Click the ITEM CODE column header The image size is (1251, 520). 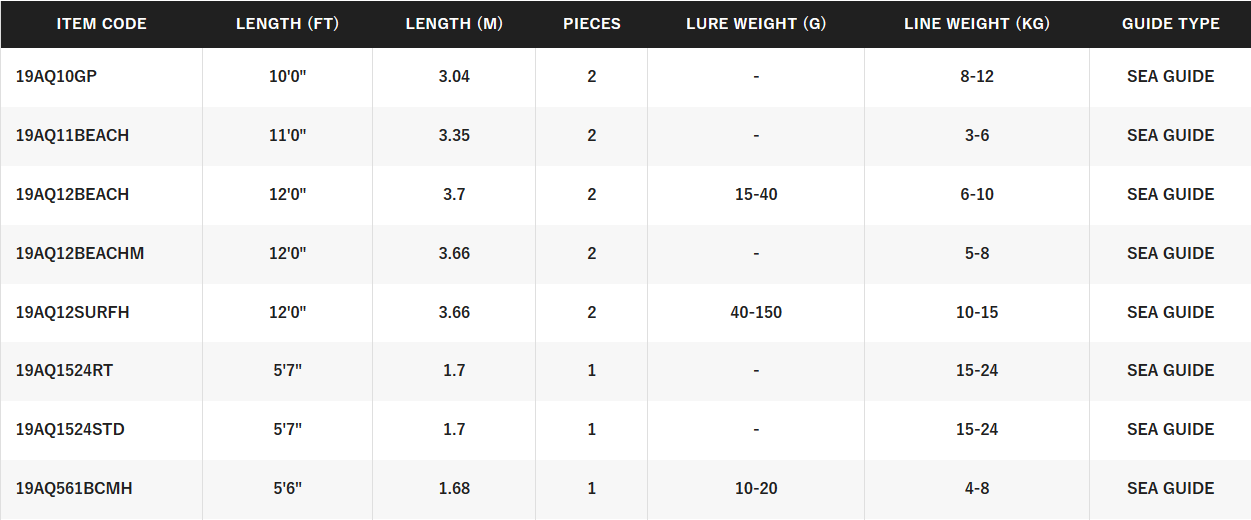click(x=101, y=24)
